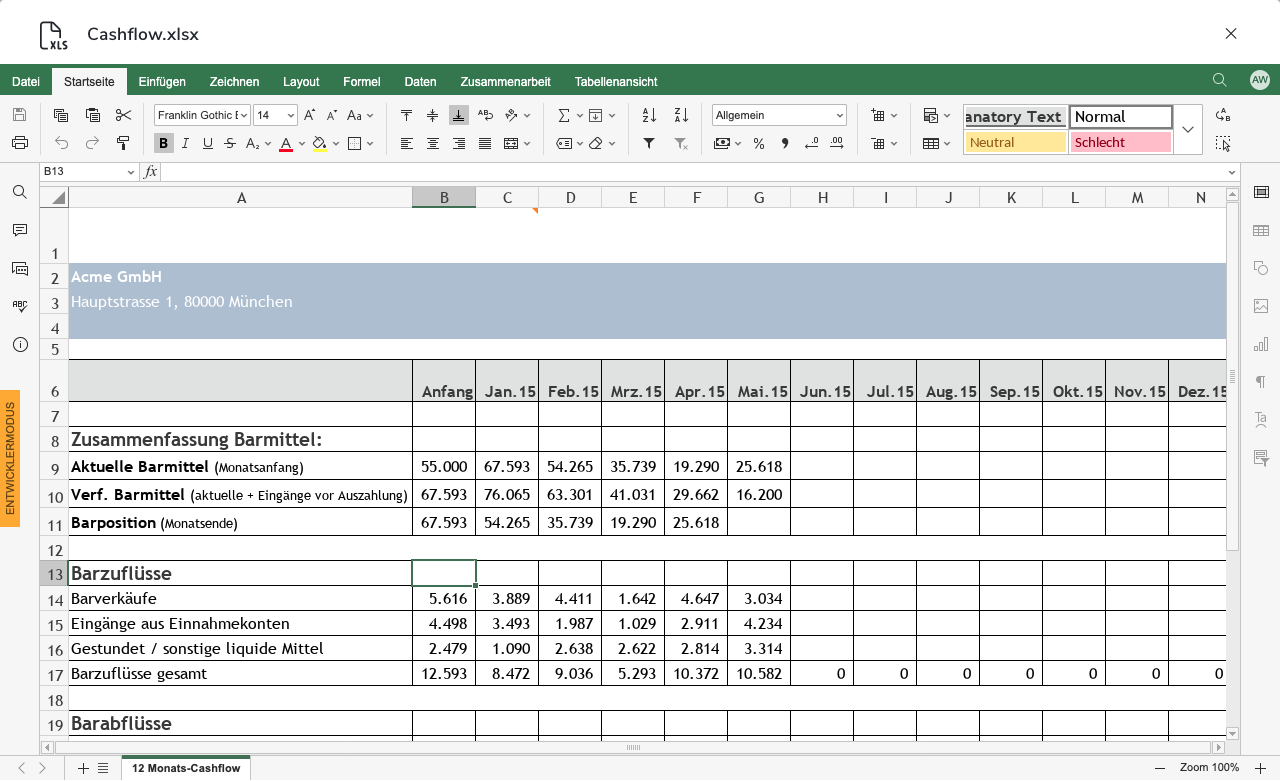
Task: Toggle bold formatting
Action: (x=164, y=143)
